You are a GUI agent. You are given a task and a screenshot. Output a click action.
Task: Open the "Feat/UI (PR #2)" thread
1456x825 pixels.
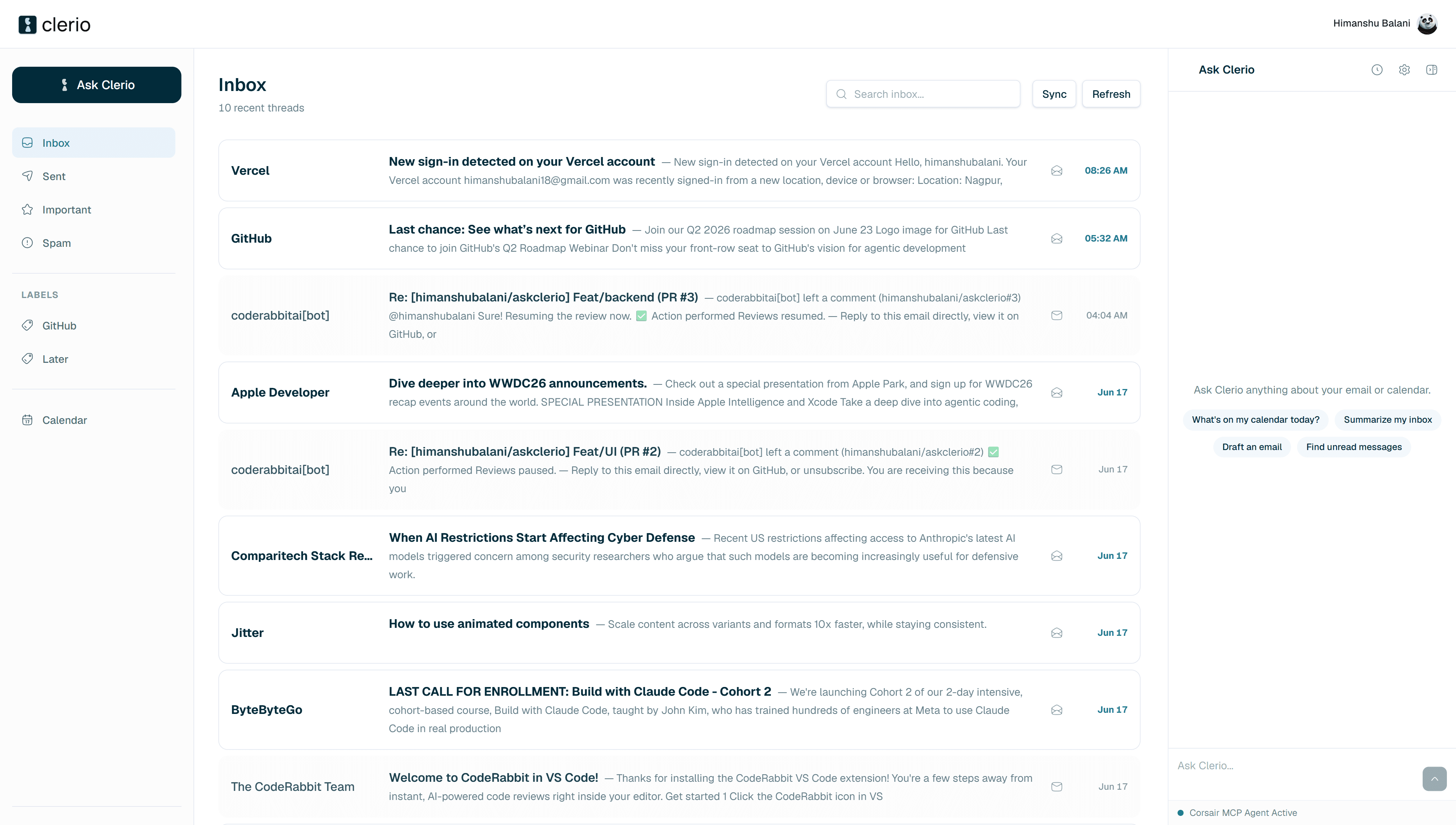coord(679,470)
